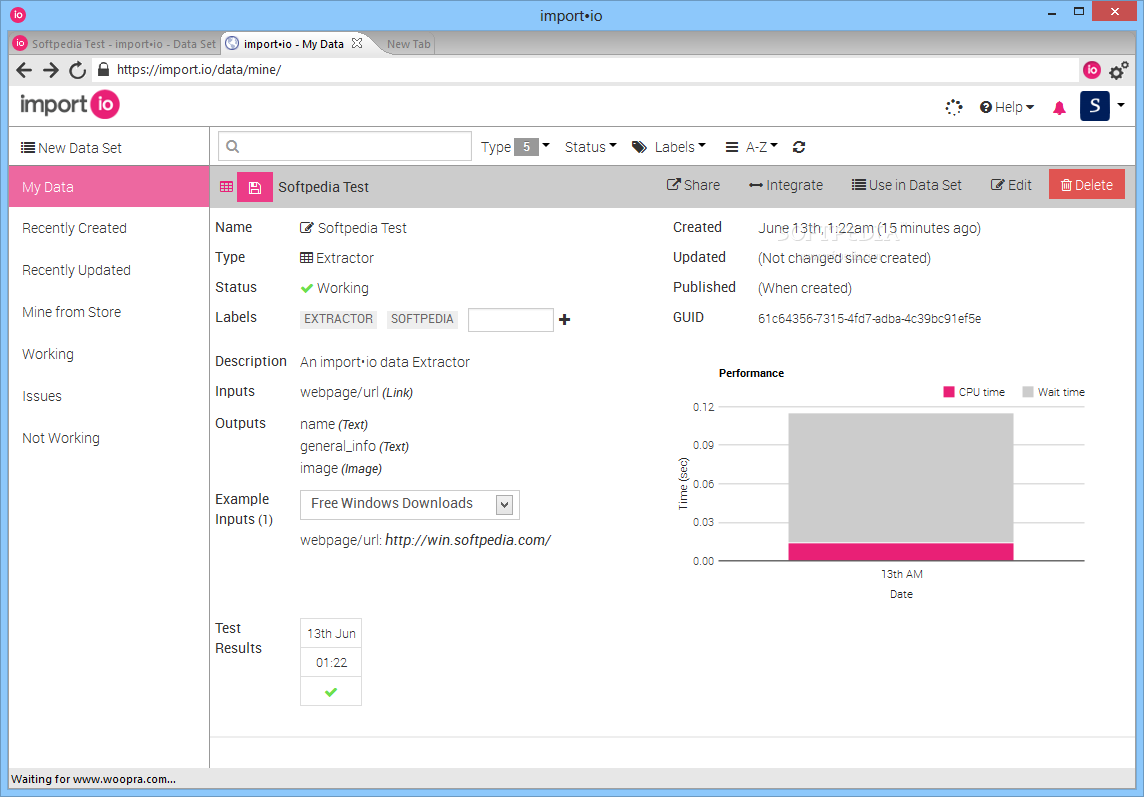
Task: Click the SOFTPEDIA label tag
Action: point(422,319)
